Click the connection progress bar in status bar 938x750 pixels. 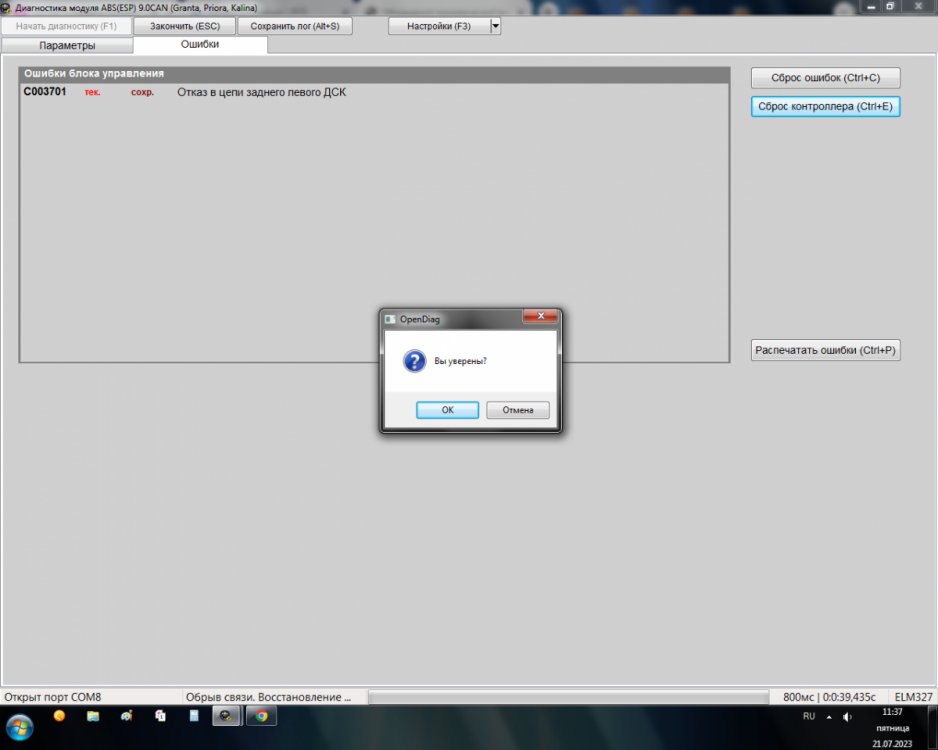tap(568, 697)
